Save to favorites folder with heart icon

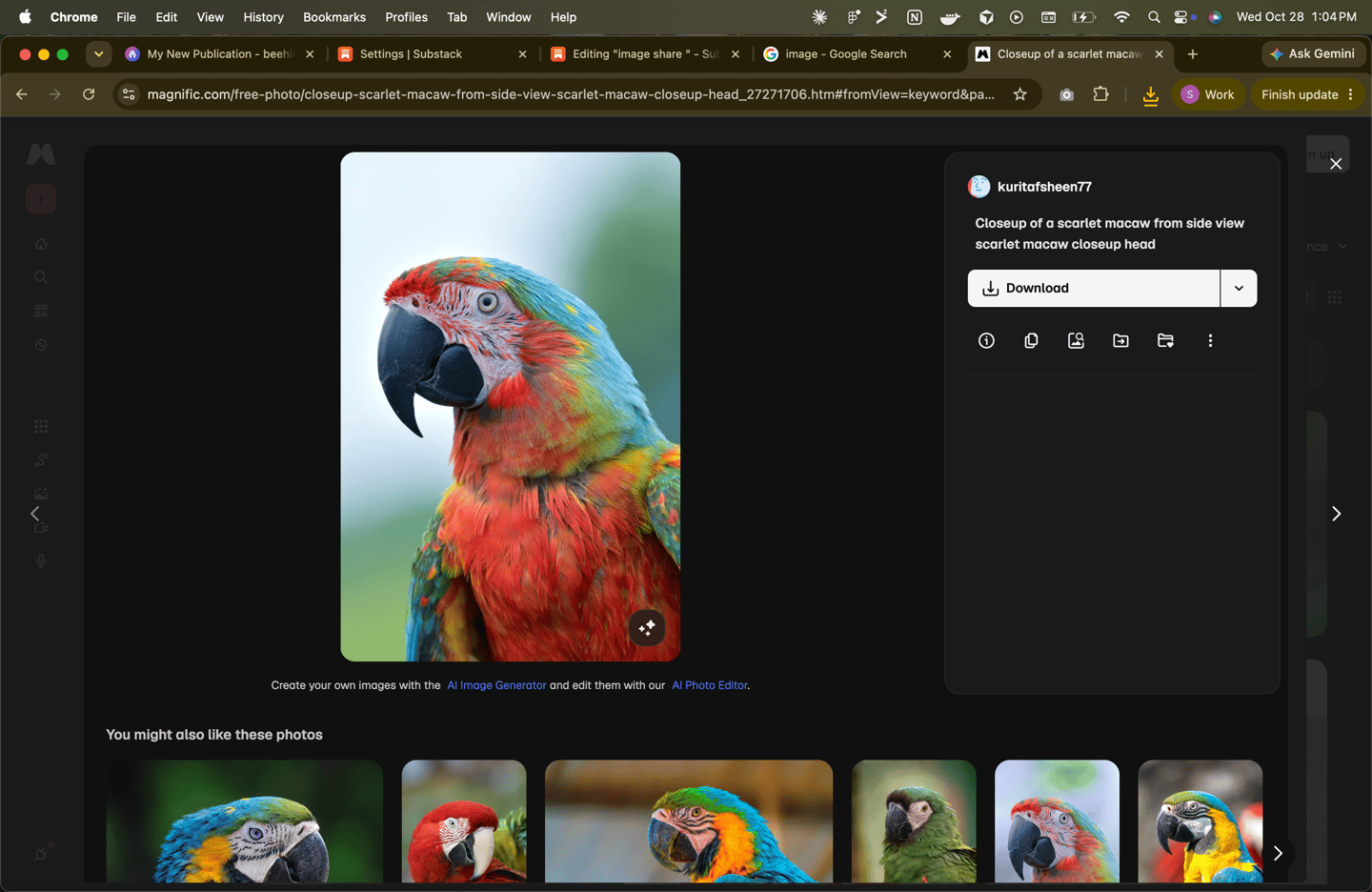[x=1165, y=340]
